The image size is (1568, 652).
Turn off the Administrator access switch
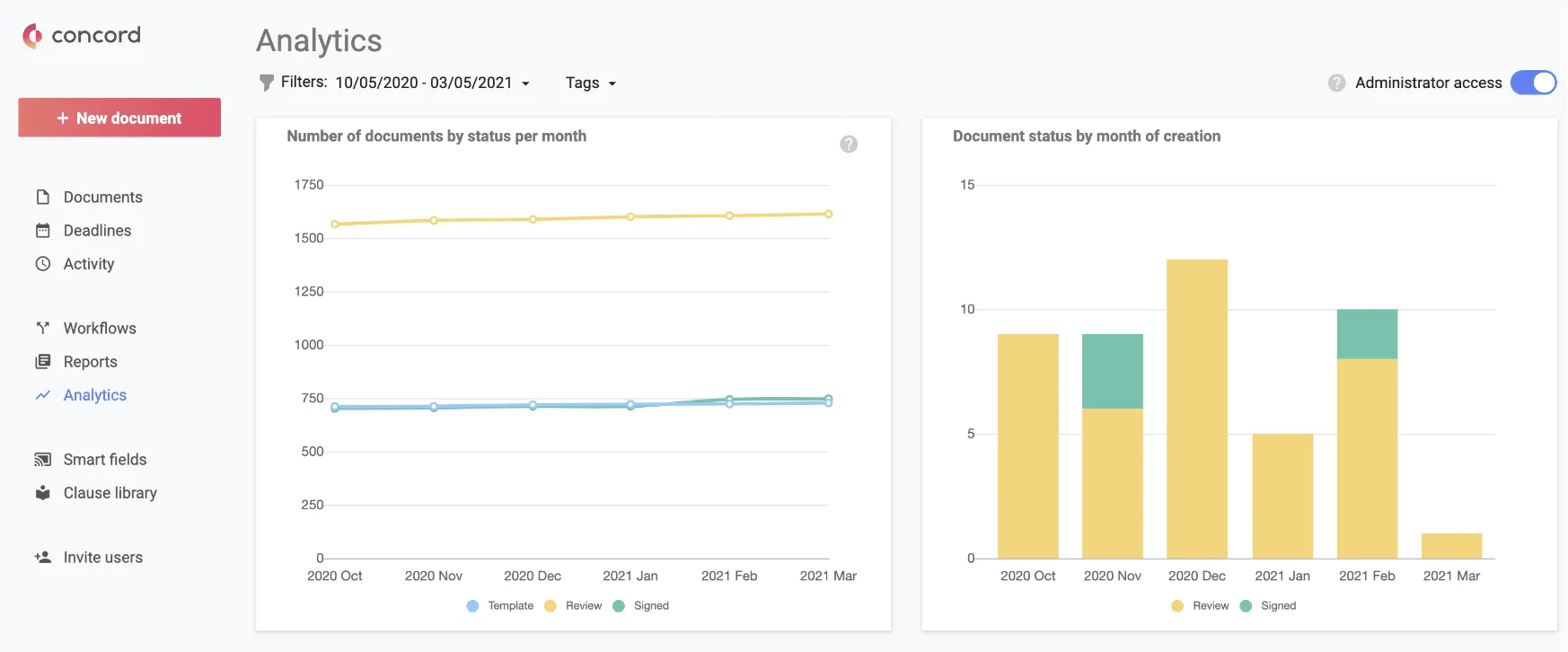tap(1533, 83)
